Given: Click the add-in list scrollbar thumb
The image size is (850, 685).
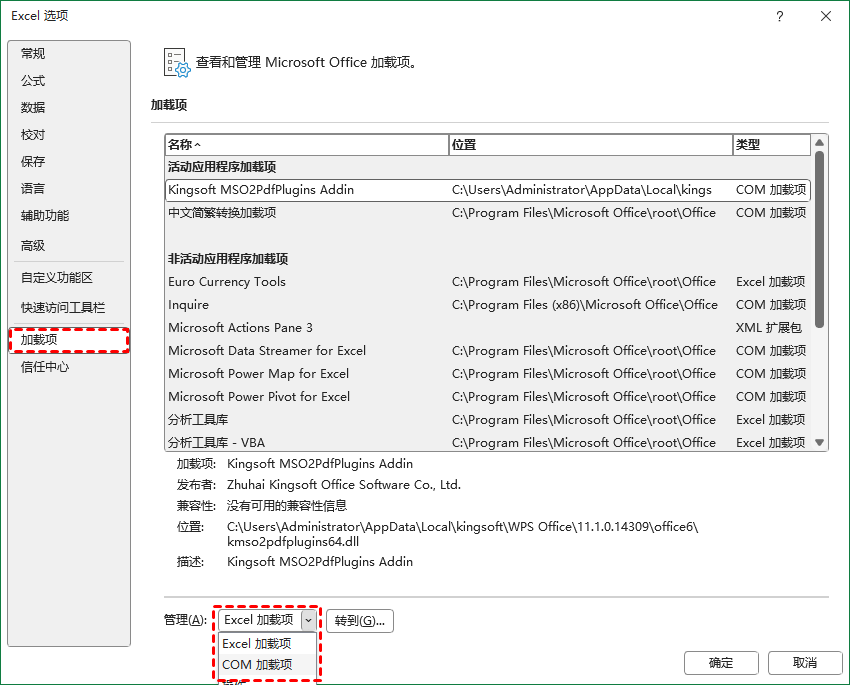Looking at the screenshot, I should pos(819,239).
